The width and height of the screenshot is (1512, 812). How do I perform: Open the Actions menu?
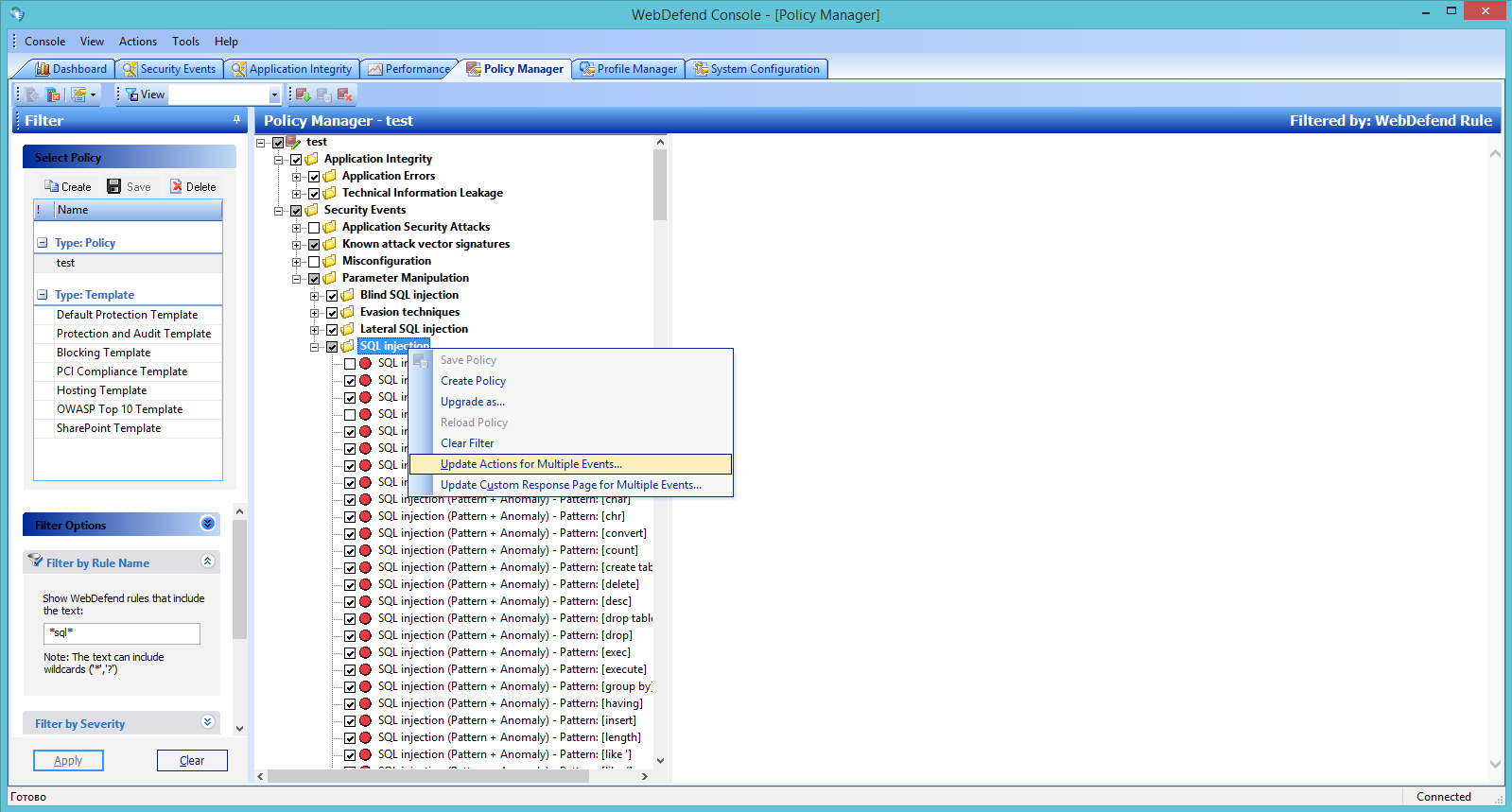(x=138, y=42)
